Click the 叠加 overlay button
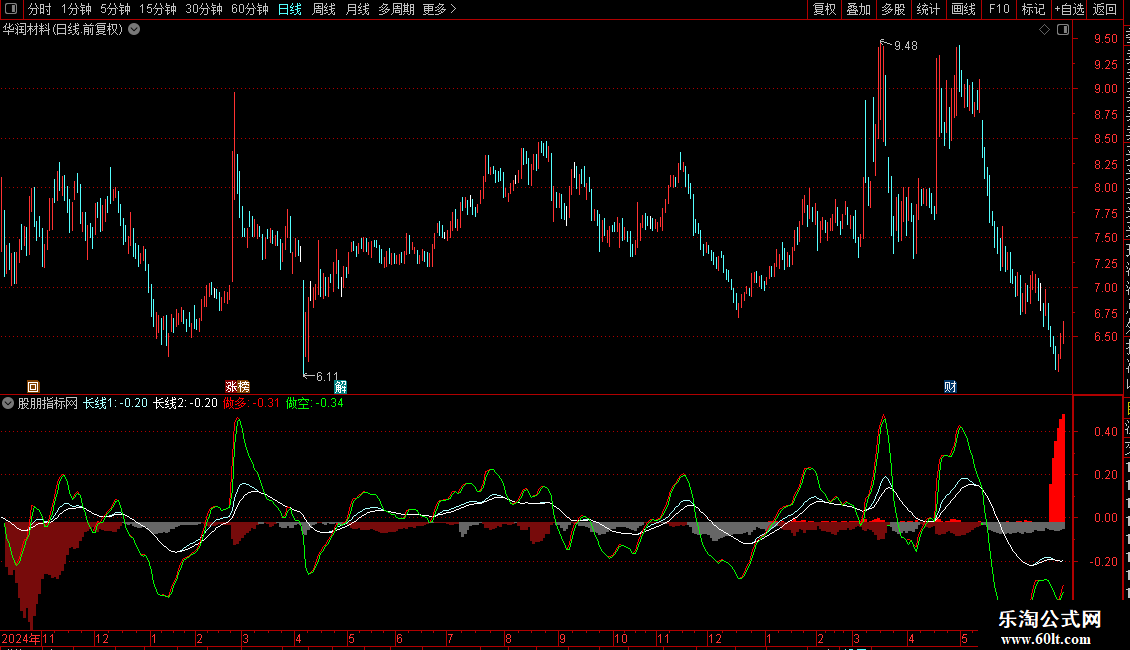Viewport: 1130px width, 650px height. pos(858,9)
